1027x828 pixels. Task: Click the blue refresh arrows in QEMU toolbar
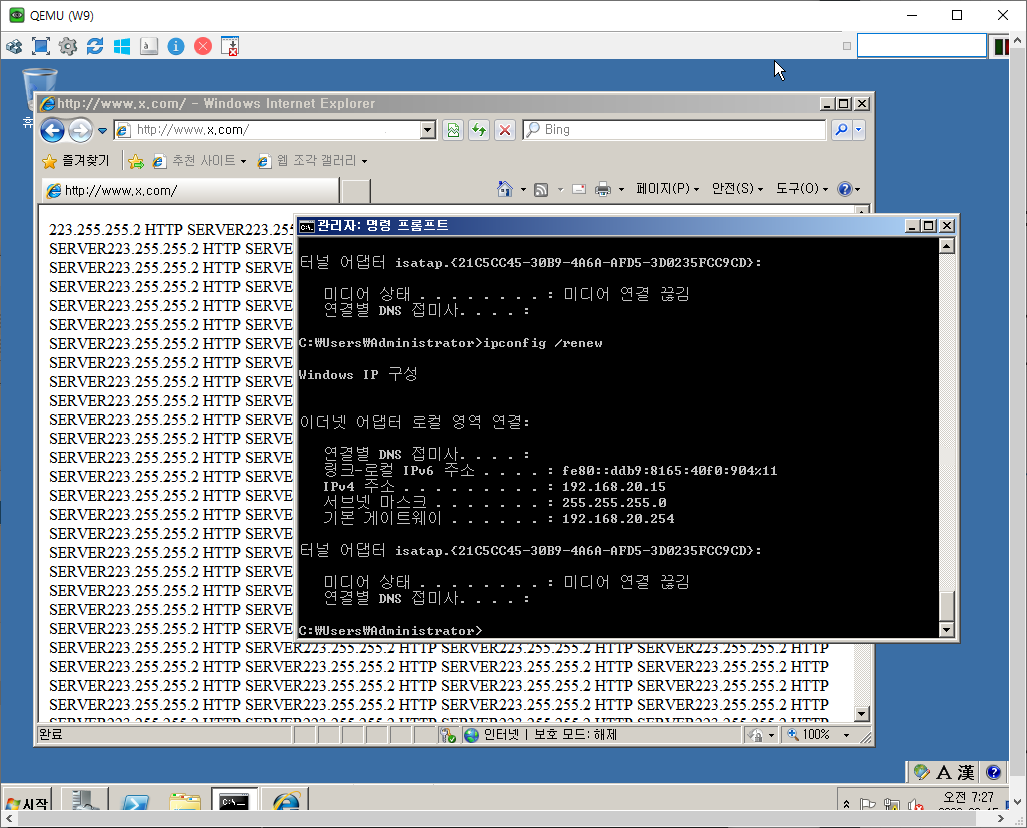pyautogui.click(x=95, y=47)
